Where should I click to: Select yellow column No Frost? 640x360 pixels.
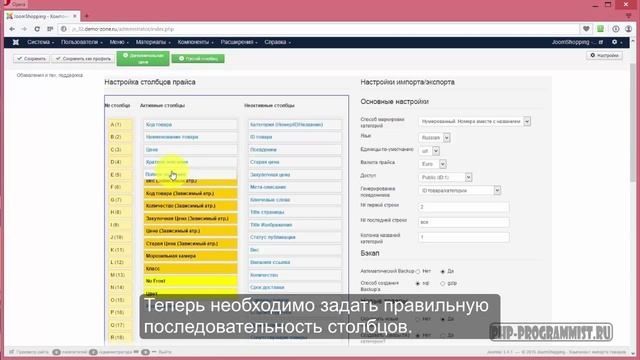(190, 281)
